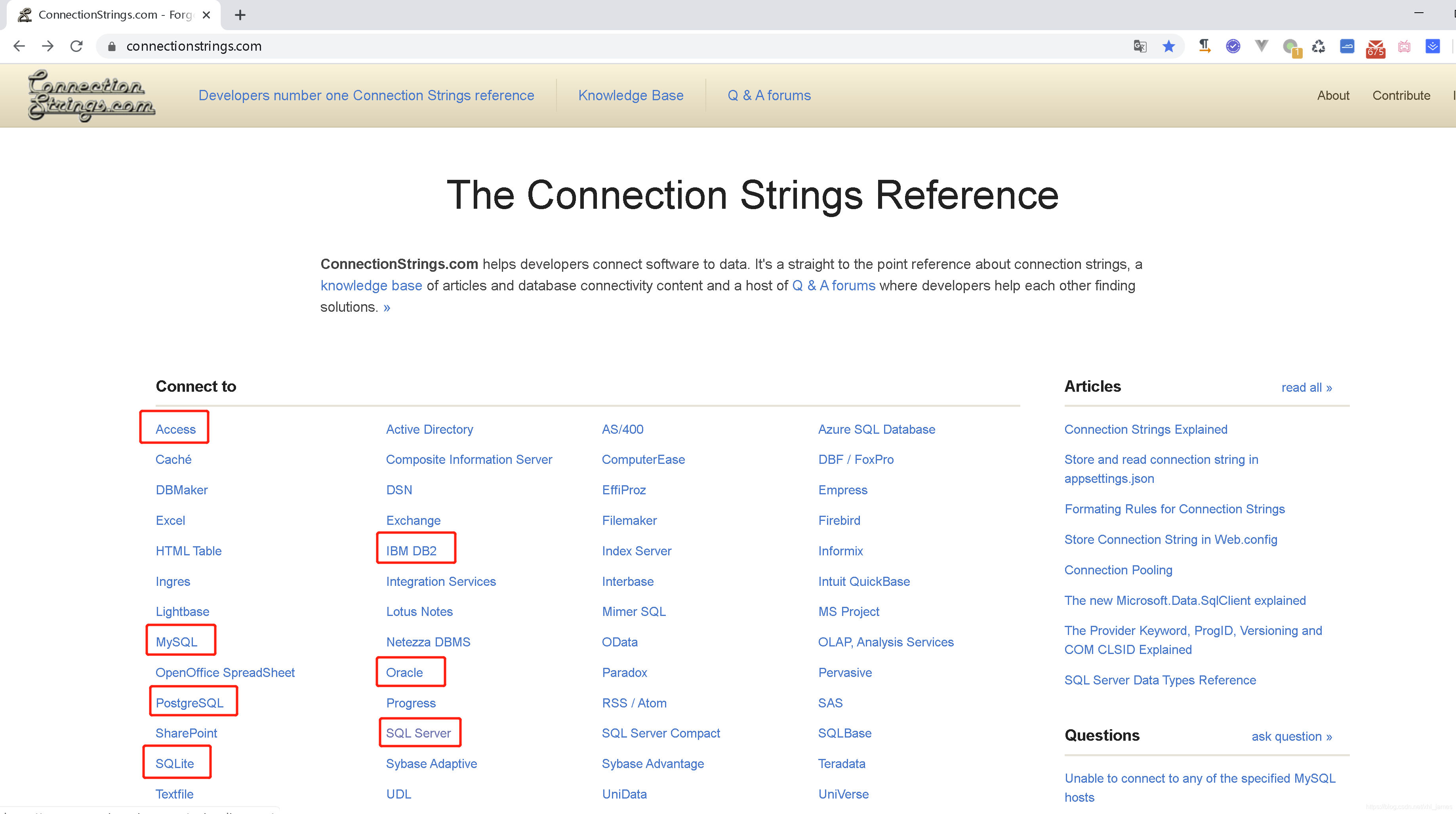This screenshot has width=1456, height=814.
Task: Open the recycle arrows extension icon
Action: pos(1318,46)
